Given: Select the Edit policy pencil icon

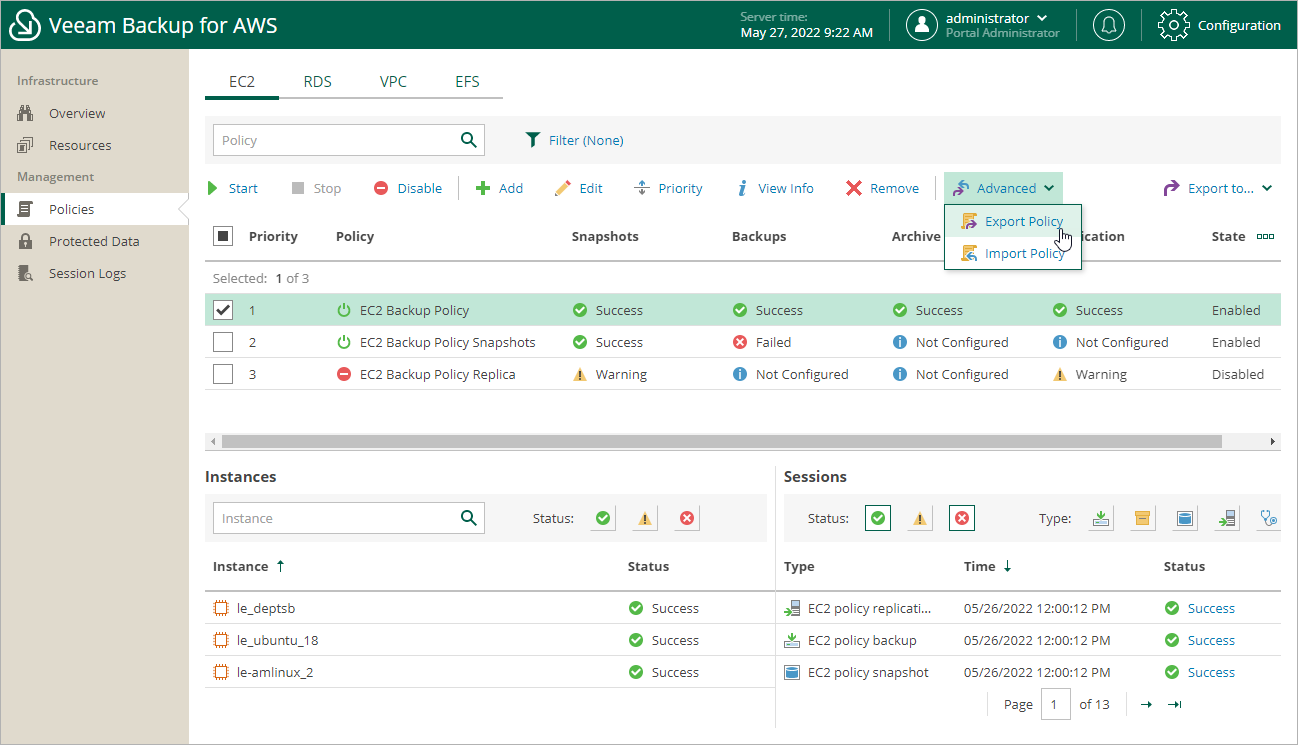Looking at the screenshot, I should (579, 188).
